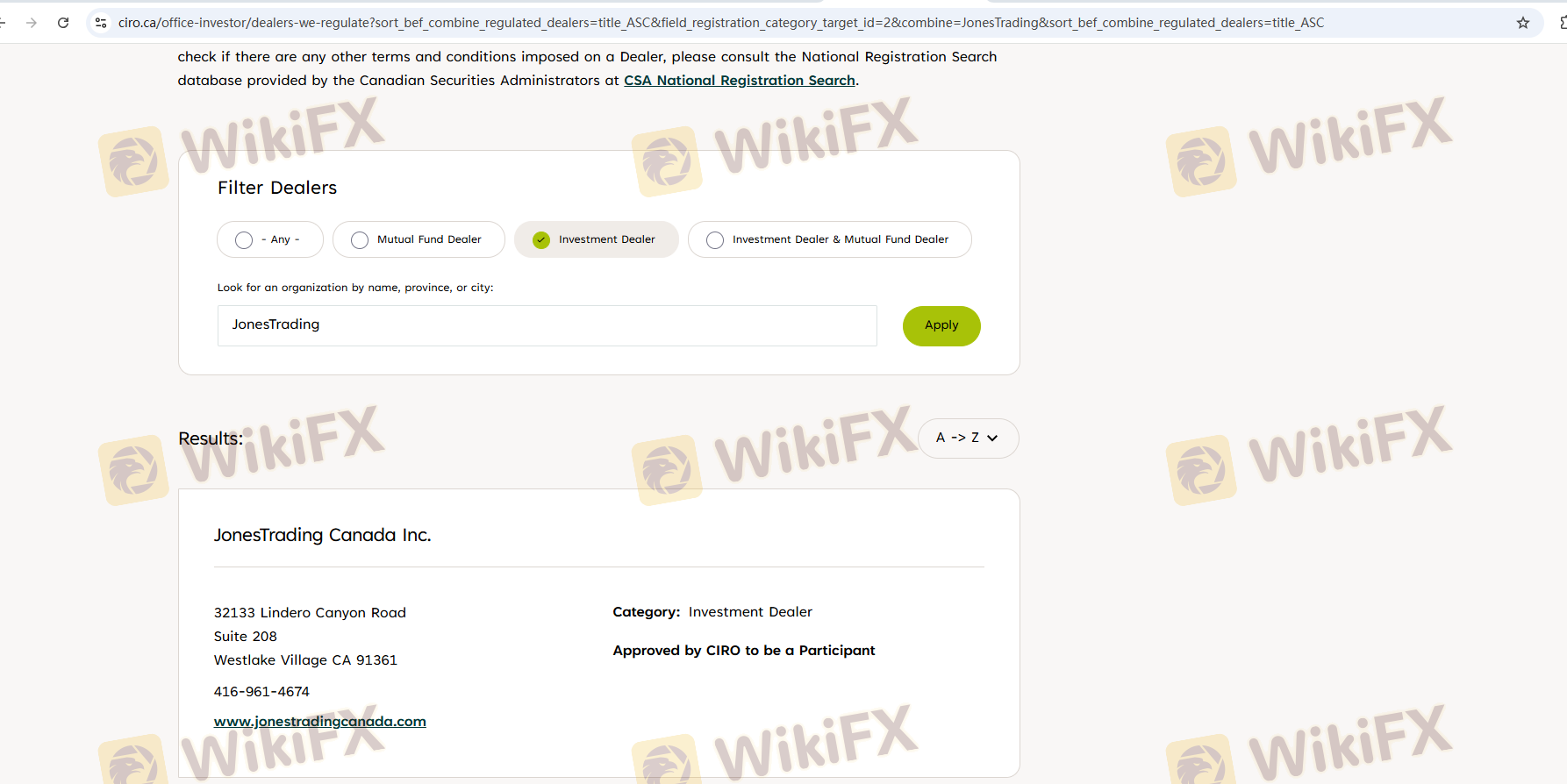Viewport: 1567px width, 784px height.
Task: Click the 32133 Lindero Canyon Road address
Action: pos(310,613)
